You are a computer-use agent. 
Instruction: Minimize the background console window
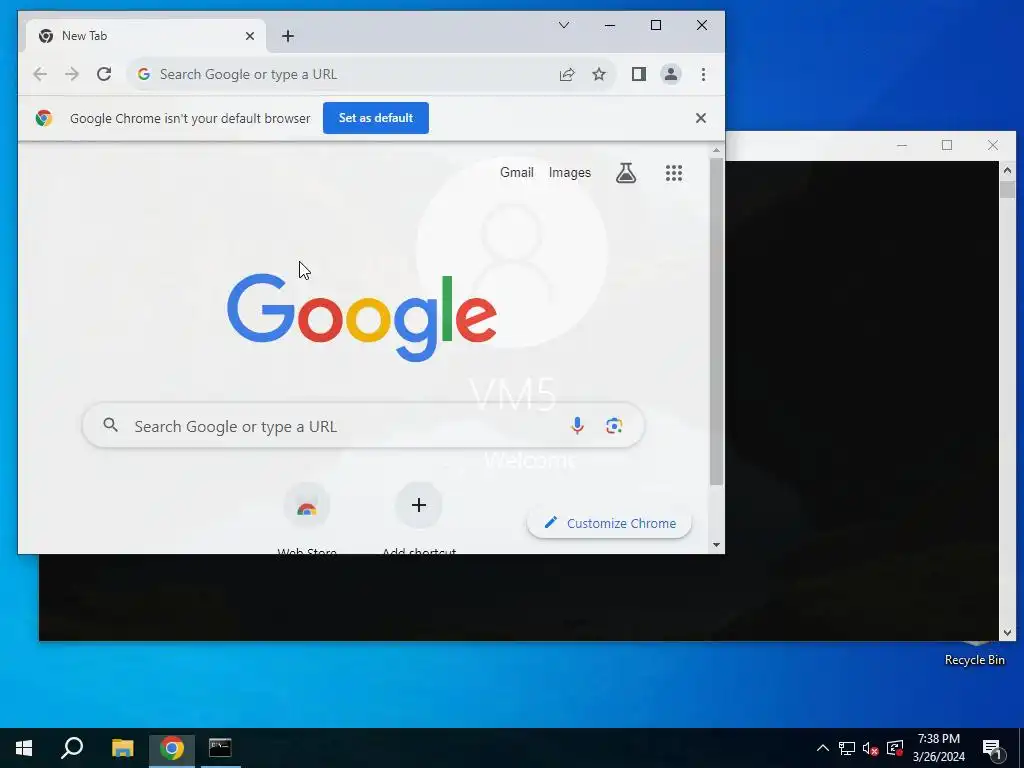tap(902, 145)
